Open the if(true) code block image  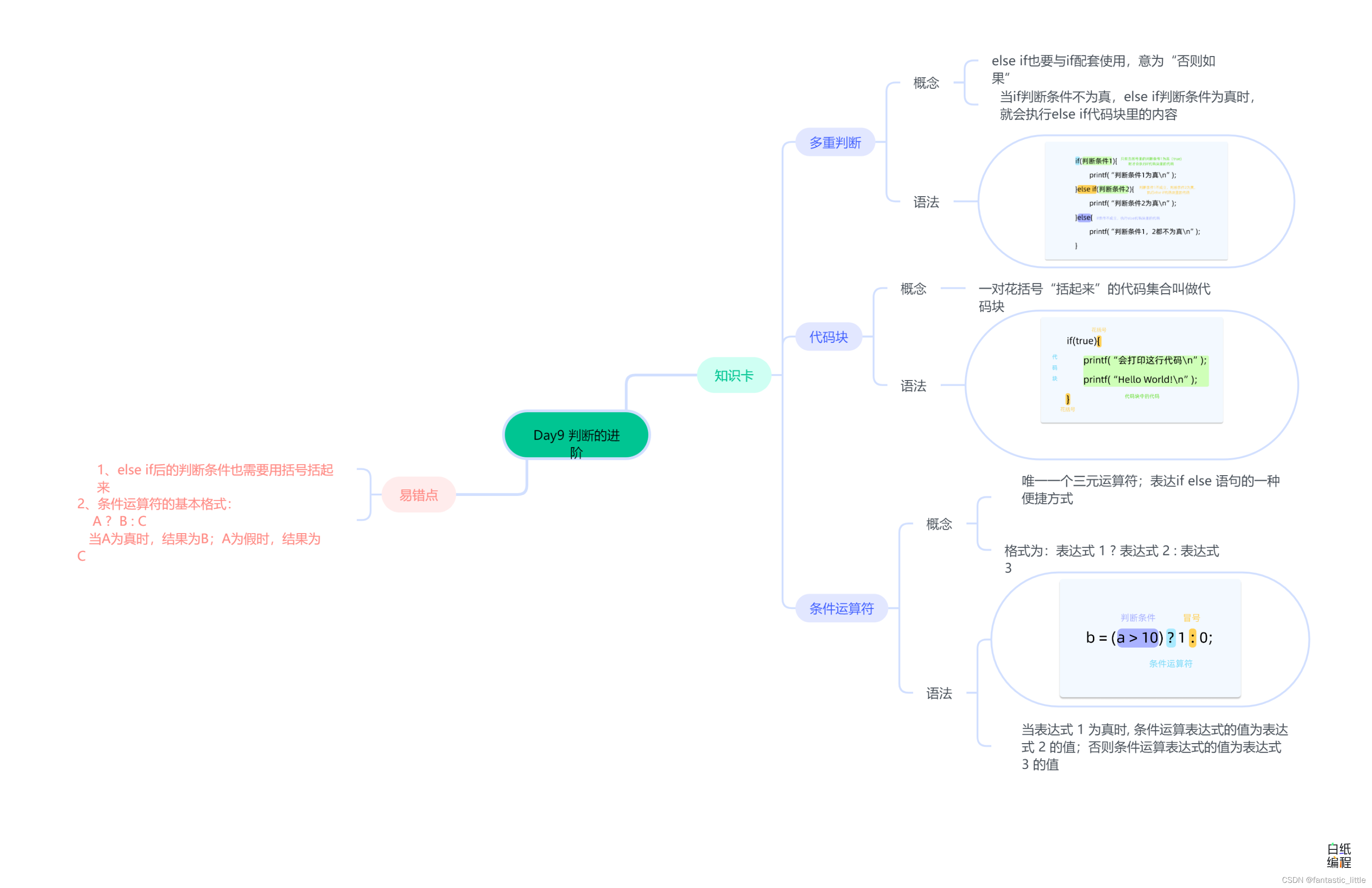click(1131, 370)
